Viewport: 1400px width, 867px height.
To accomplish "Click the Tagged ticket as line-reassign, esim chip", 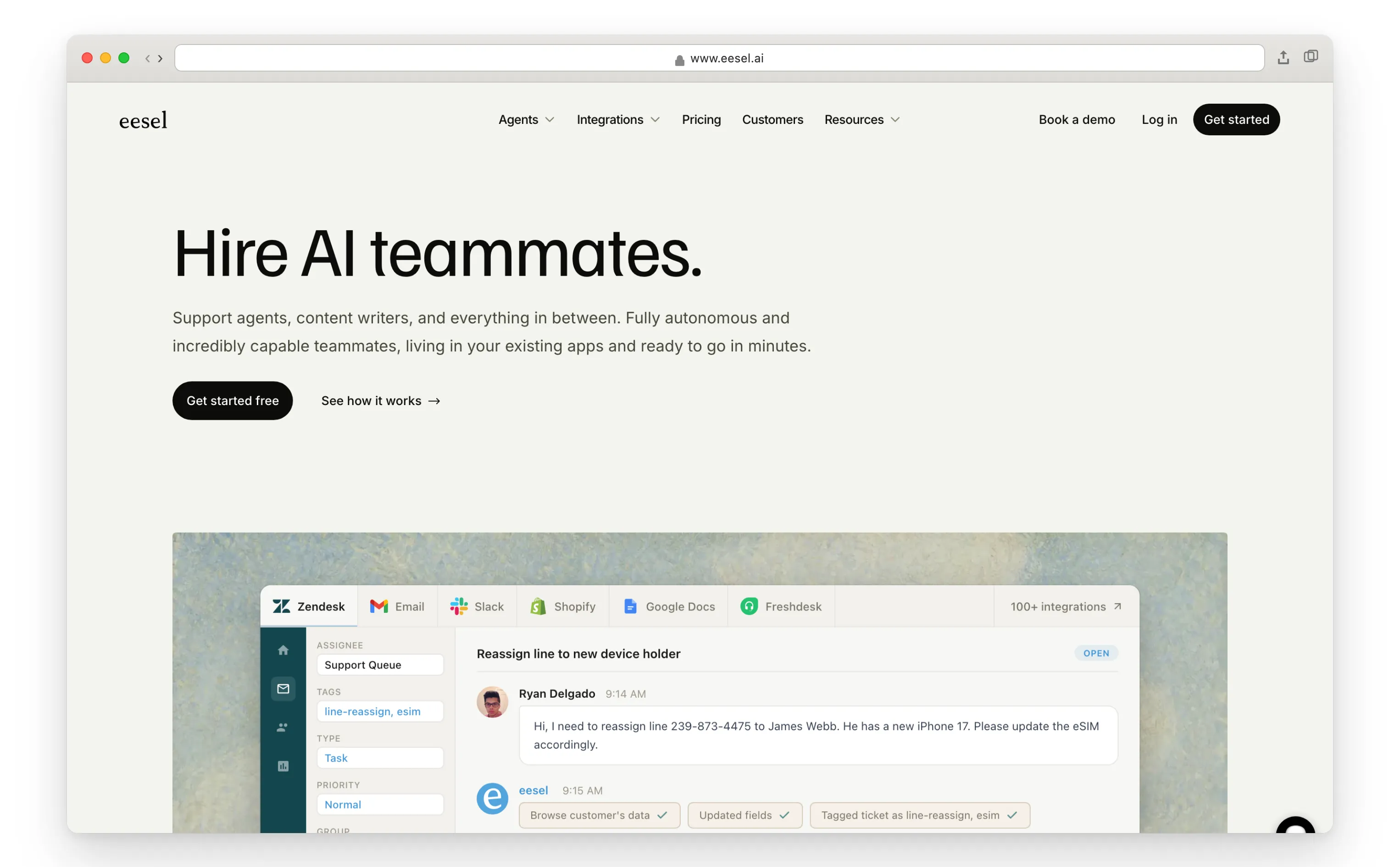I will click(x=920, y=815).
